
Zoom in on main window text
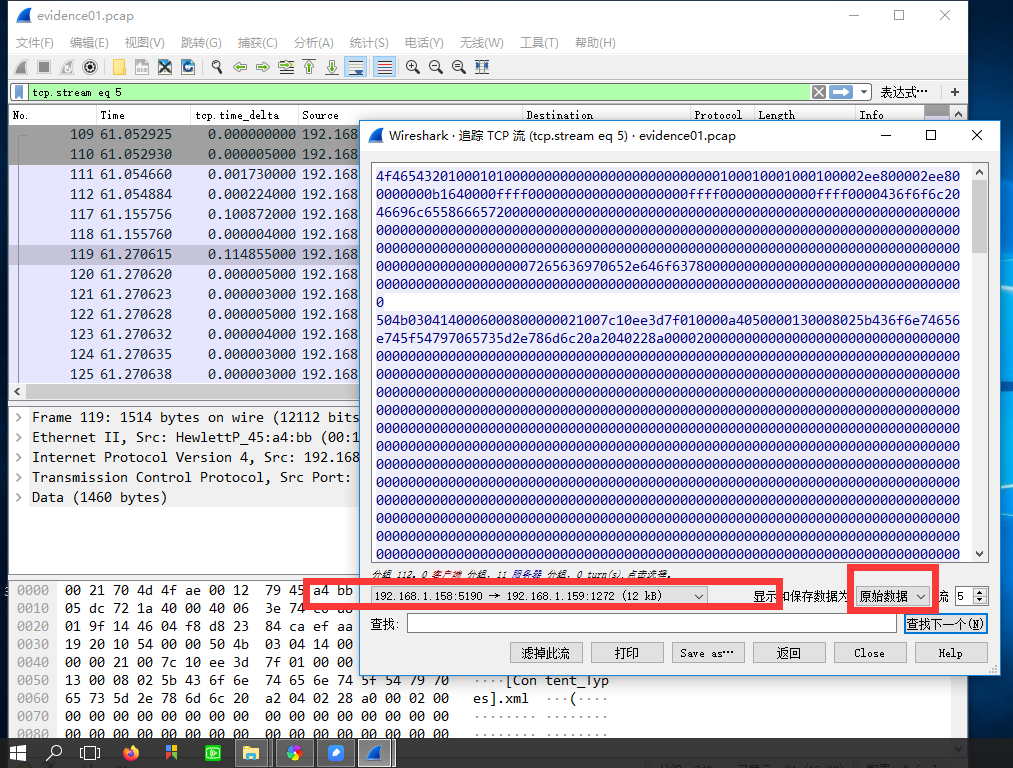pyautogui.click(x=413, y=67)
